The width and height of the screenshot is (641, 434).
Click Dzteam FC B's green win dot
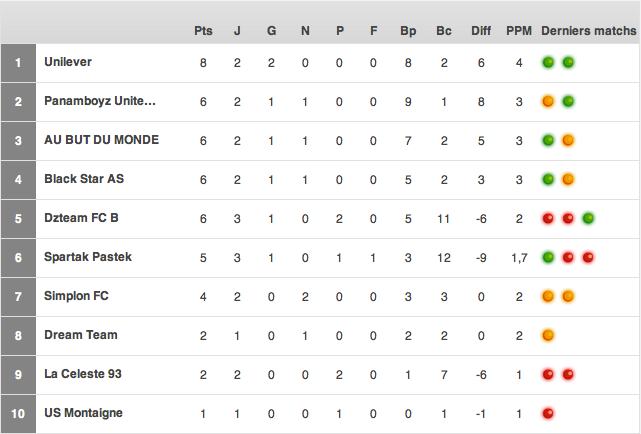(588, 218)
